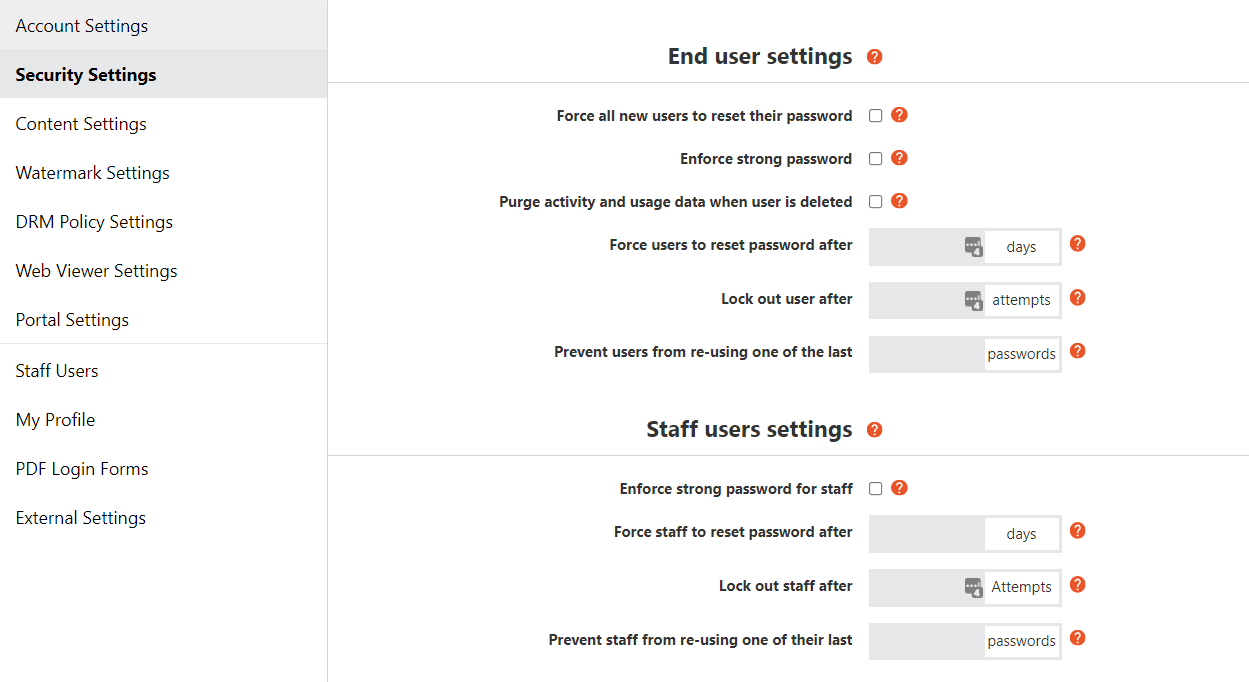Screen dimensions: 1249x682
Task: Enable Force all new users to reset password
Action: click(x=876, y=116)
